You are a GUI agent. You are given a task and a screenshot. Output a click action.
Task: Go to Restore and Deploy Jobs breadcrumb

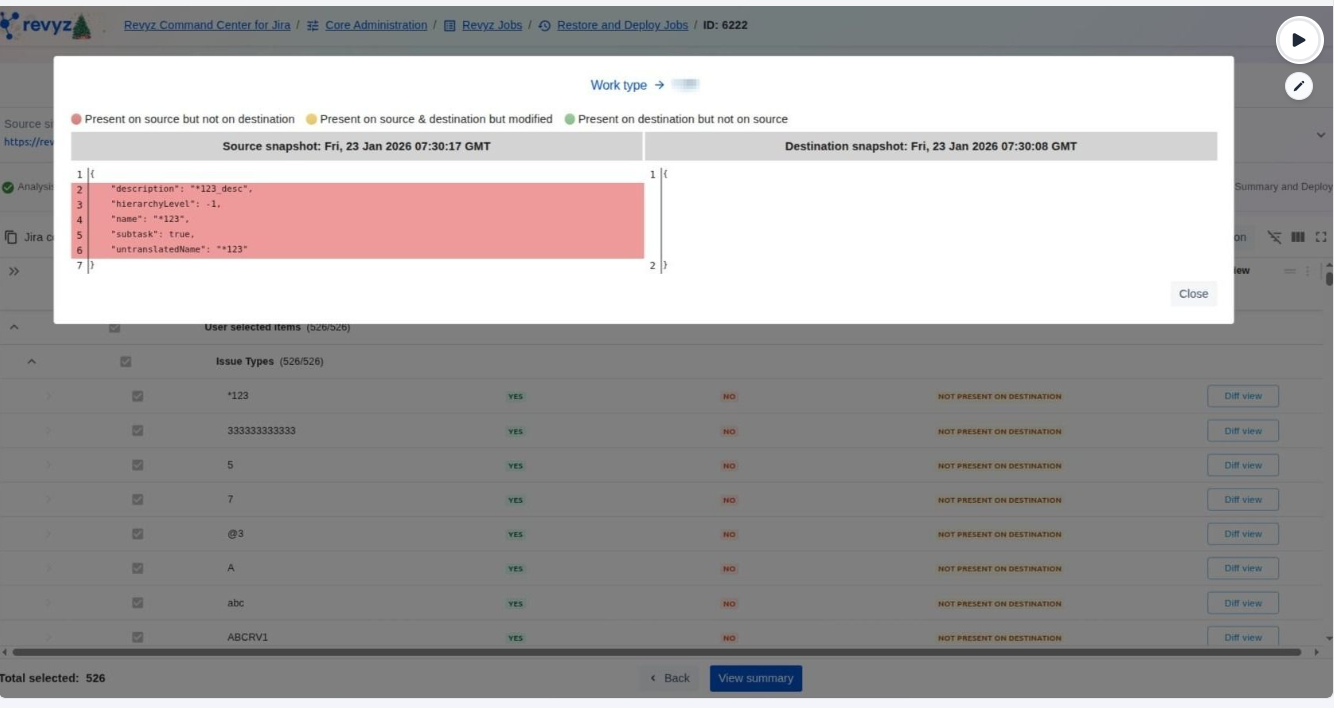(621, 25)
